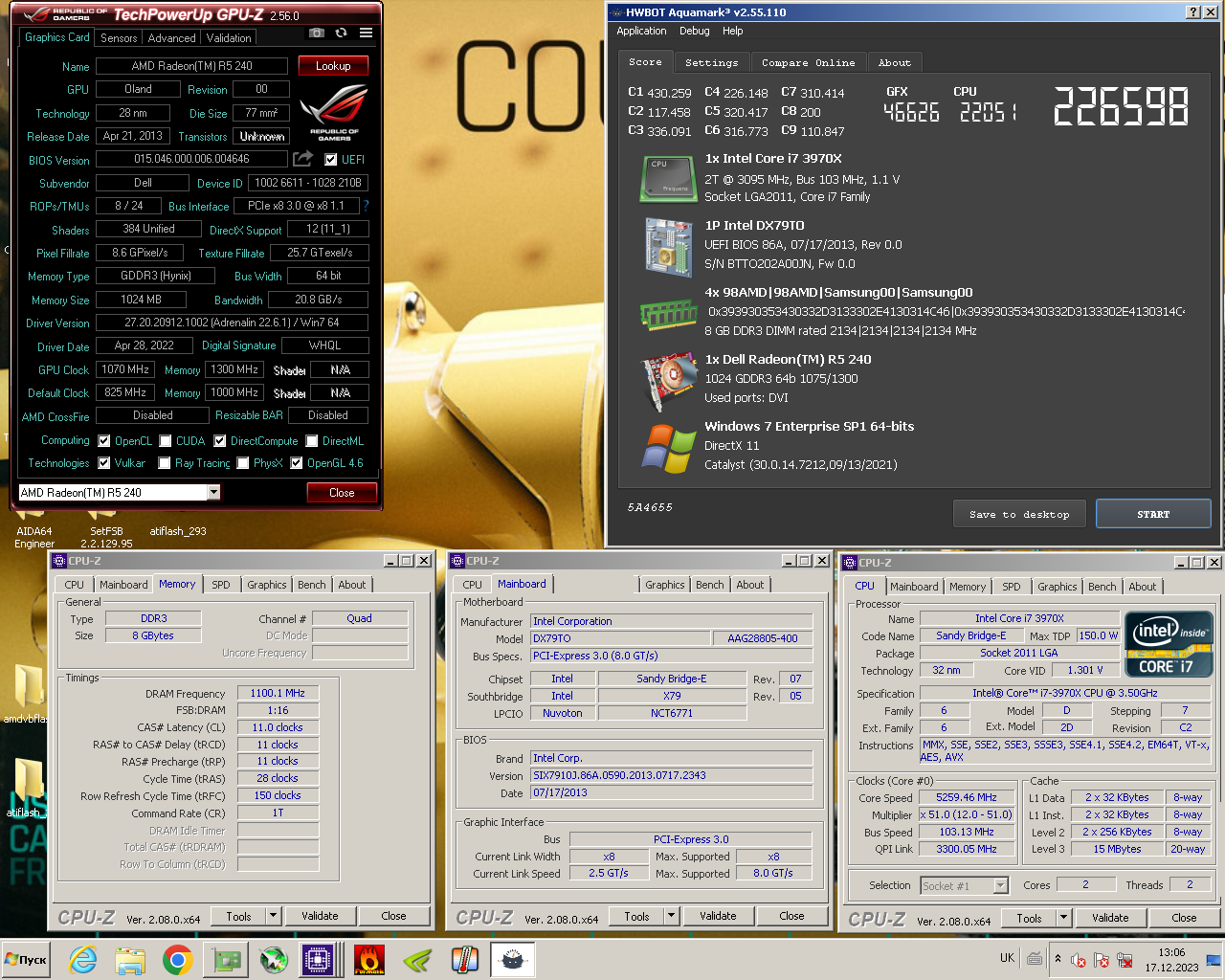Click the Russian Start button on the taskbar
The height and width of the screenshot is (980, 1225).
coord(27,959)
